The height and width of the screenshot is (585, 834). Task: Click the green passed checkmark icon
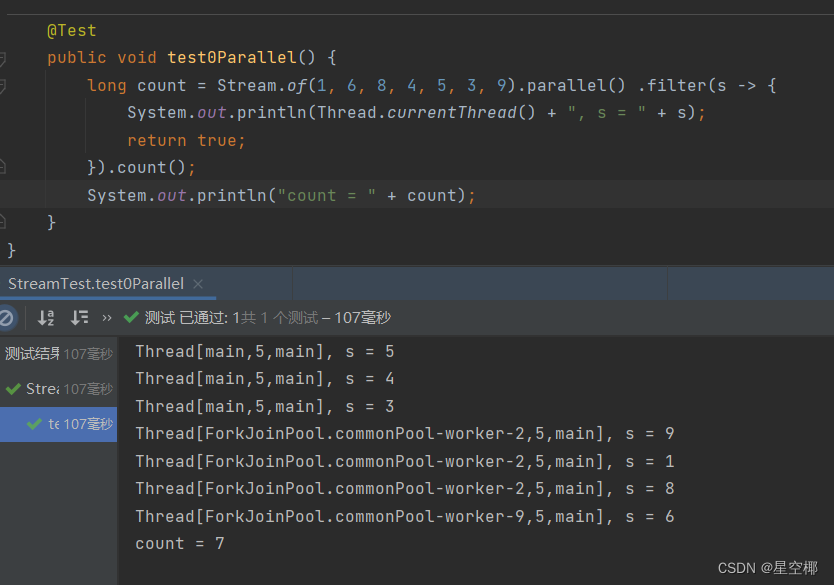click(130, 316)
